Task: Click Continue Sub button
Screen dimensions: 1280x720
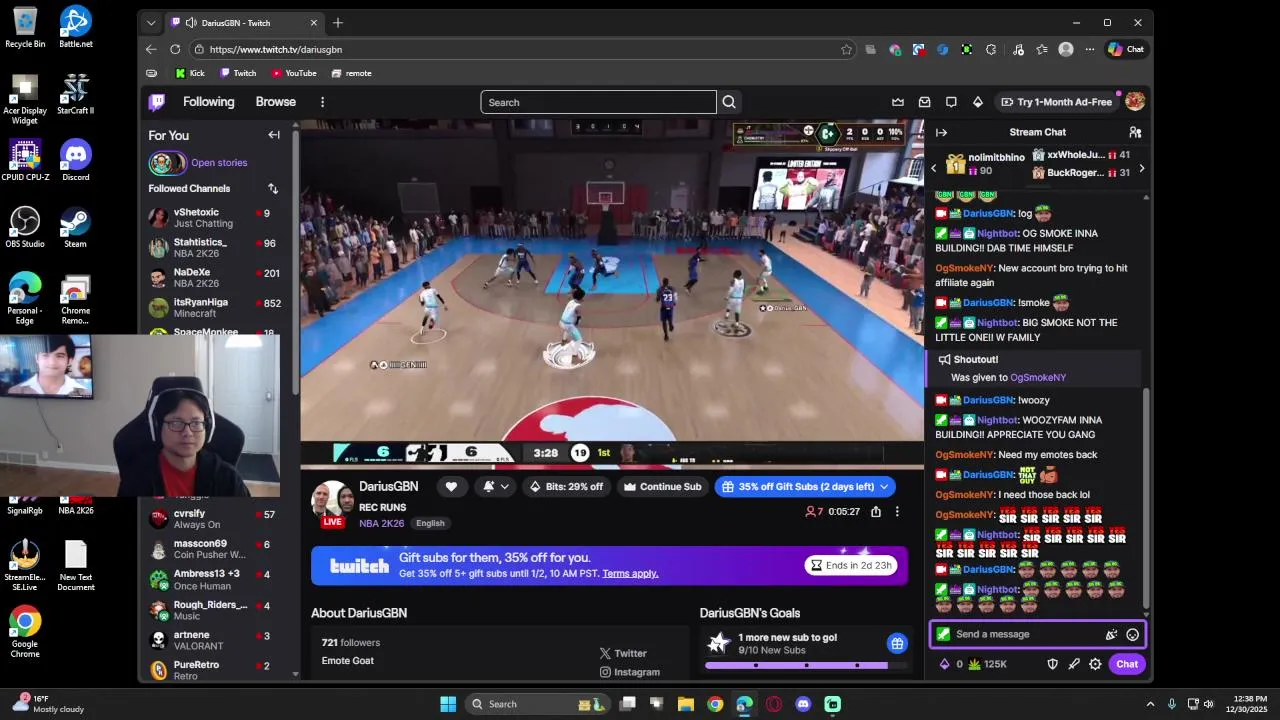Action: coord(662,487)
